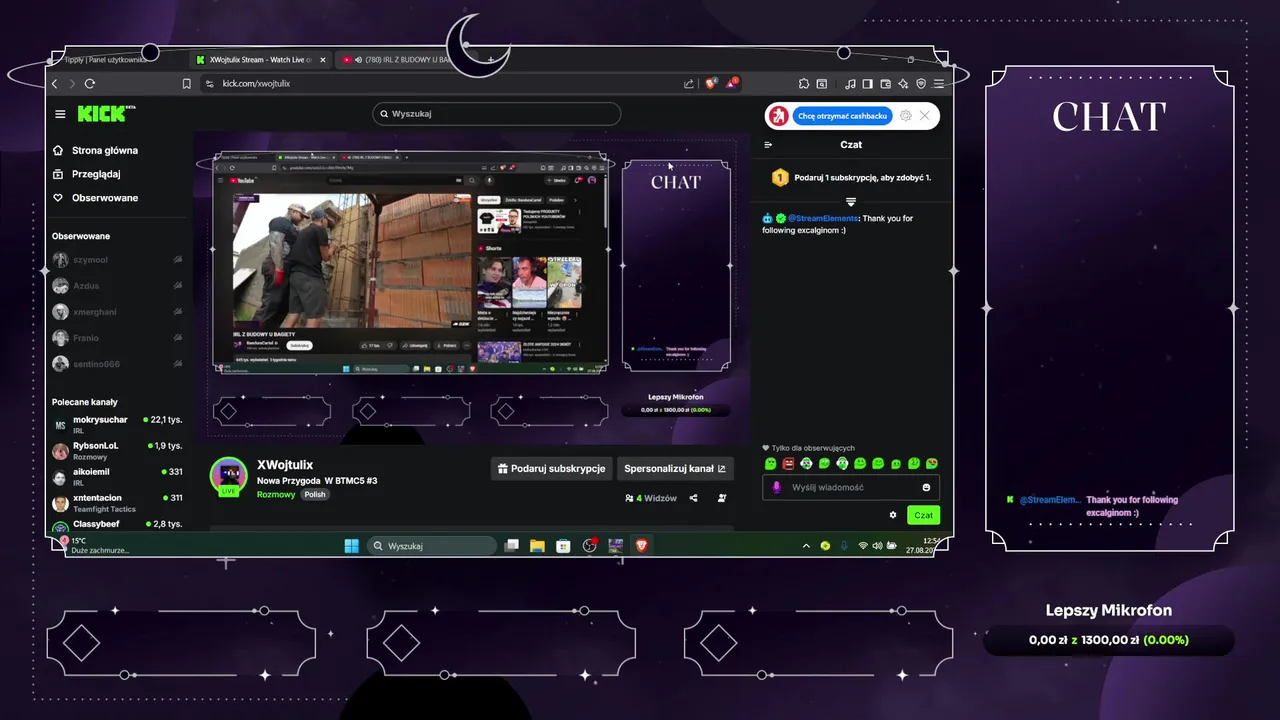Open recommended channel aikoiemil
1280x720 pixels.
(x=117, y=477)
